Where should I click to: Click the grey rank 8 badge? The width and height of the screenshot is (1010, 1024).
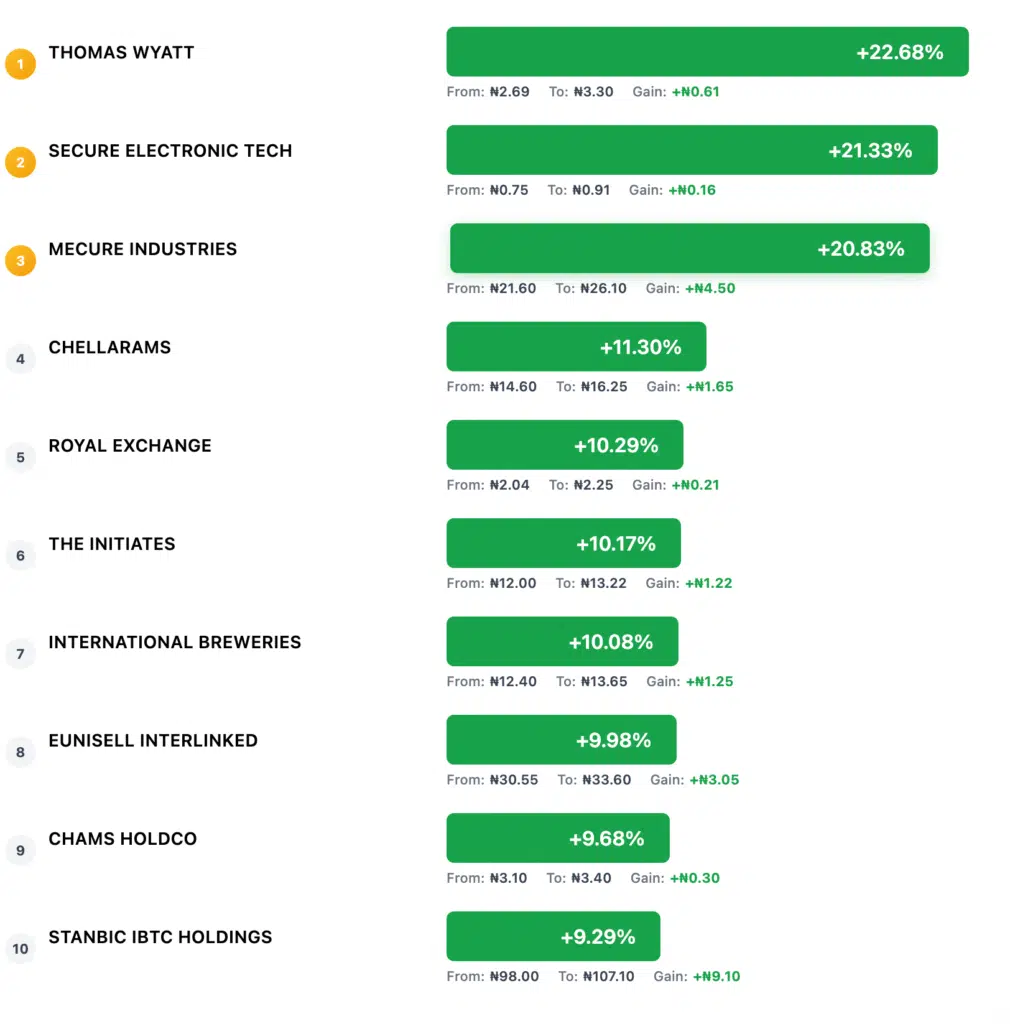point(20,752)
